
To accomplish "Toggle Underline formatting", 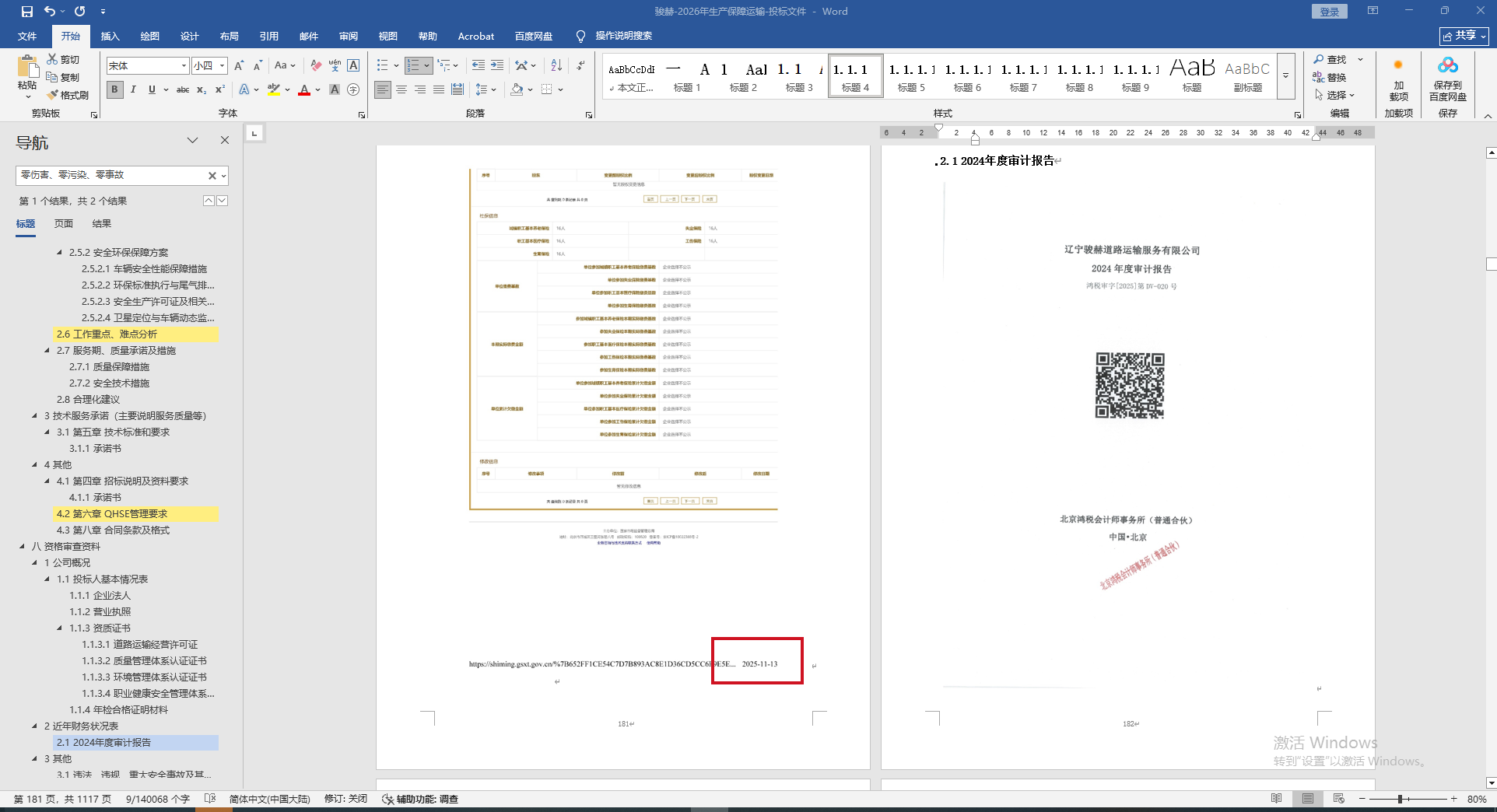I will point(152,89).
